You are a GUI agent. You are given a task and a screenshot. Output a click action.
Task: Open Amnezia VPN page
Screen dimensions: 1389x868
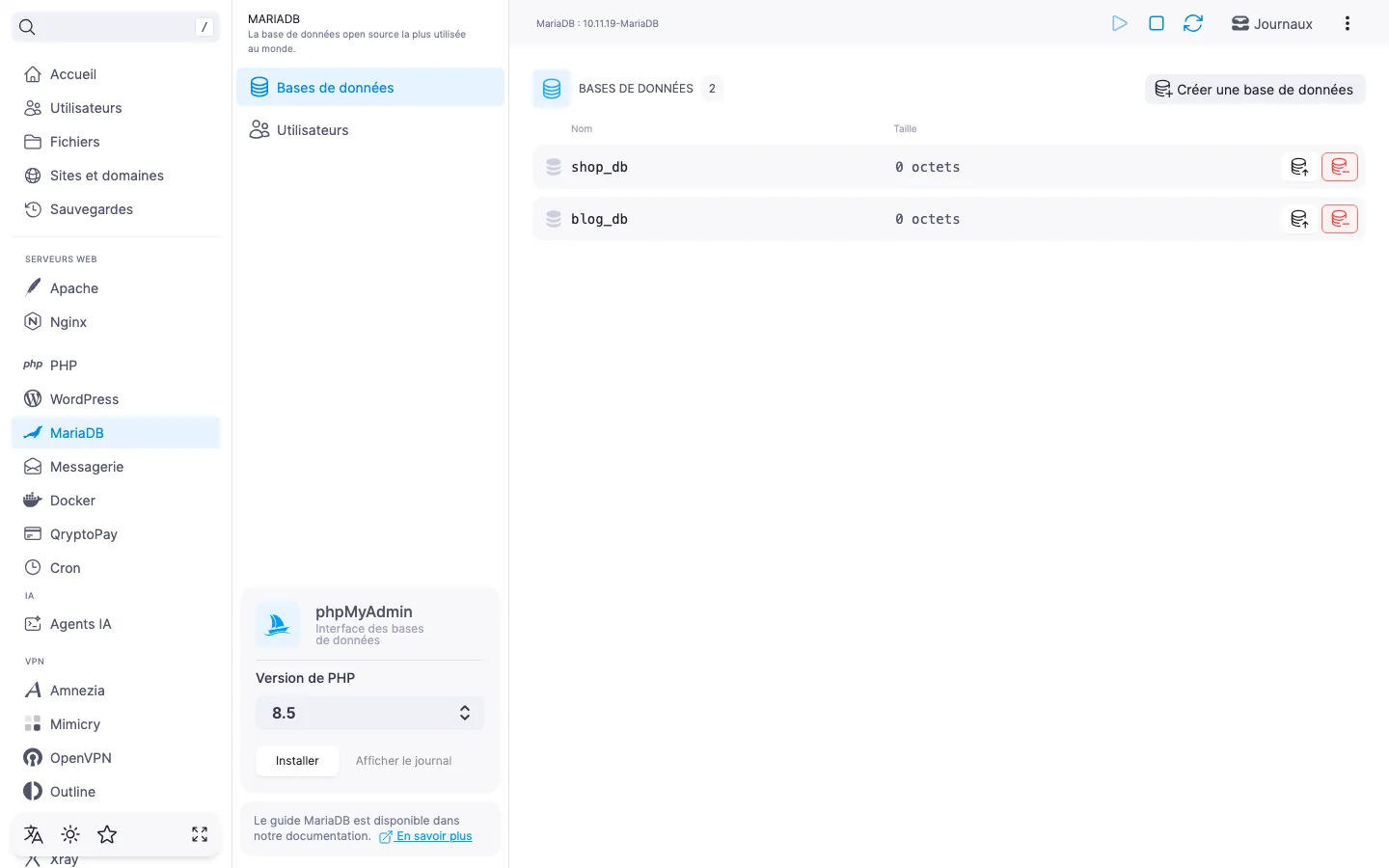tap(116, 691)
